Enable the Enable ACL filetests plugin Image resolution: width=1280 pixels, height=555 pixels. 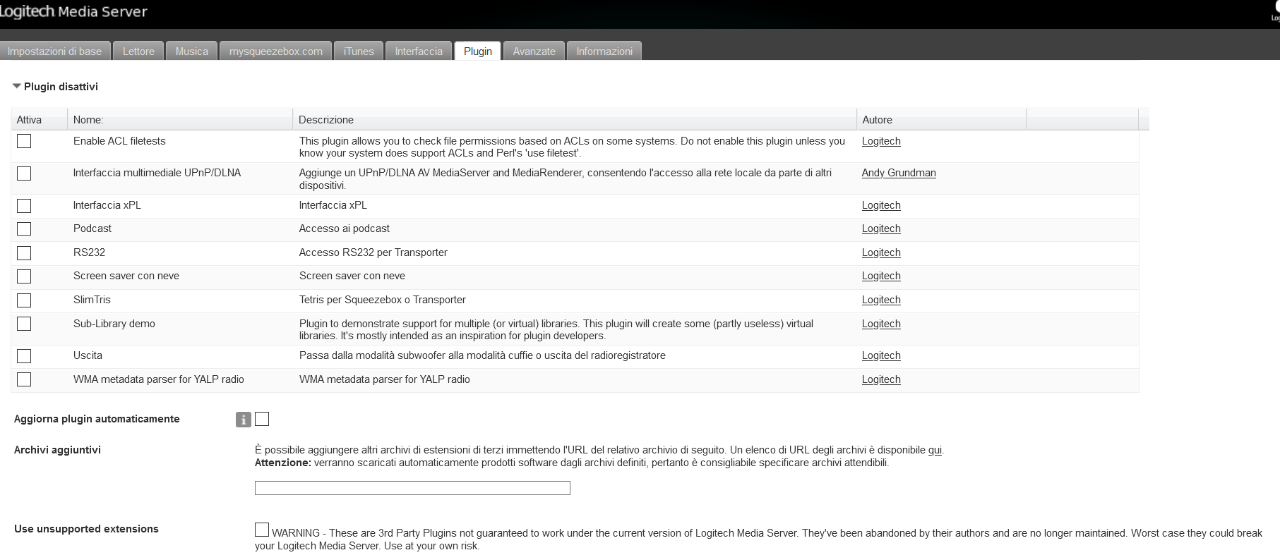tap(24, 141)
